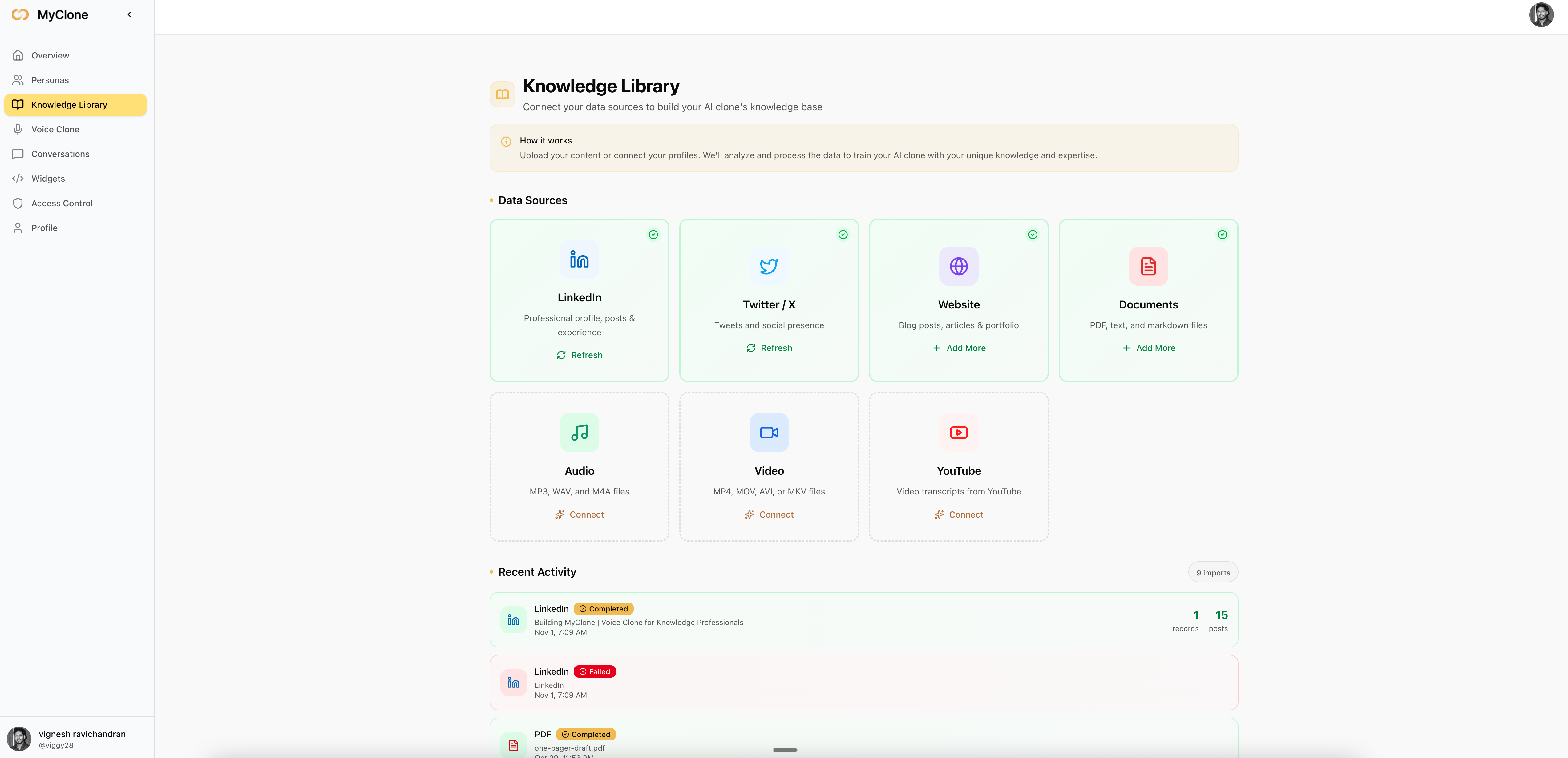Image resolution: width=1568 pixels, height=758 pixels.
Task: Click the green check on Website card
Action: [x=1032, y=234]
